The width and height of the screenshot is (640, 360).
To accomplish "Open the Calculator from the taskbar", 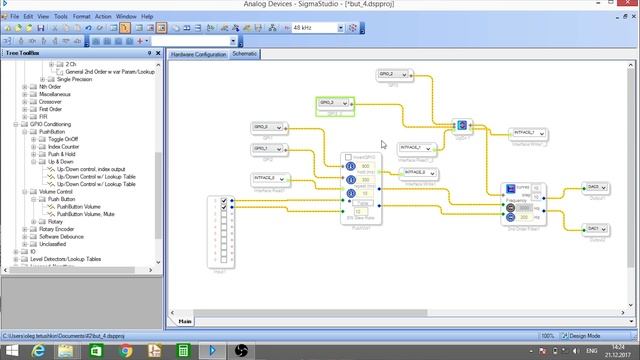I will coord(183,351).
